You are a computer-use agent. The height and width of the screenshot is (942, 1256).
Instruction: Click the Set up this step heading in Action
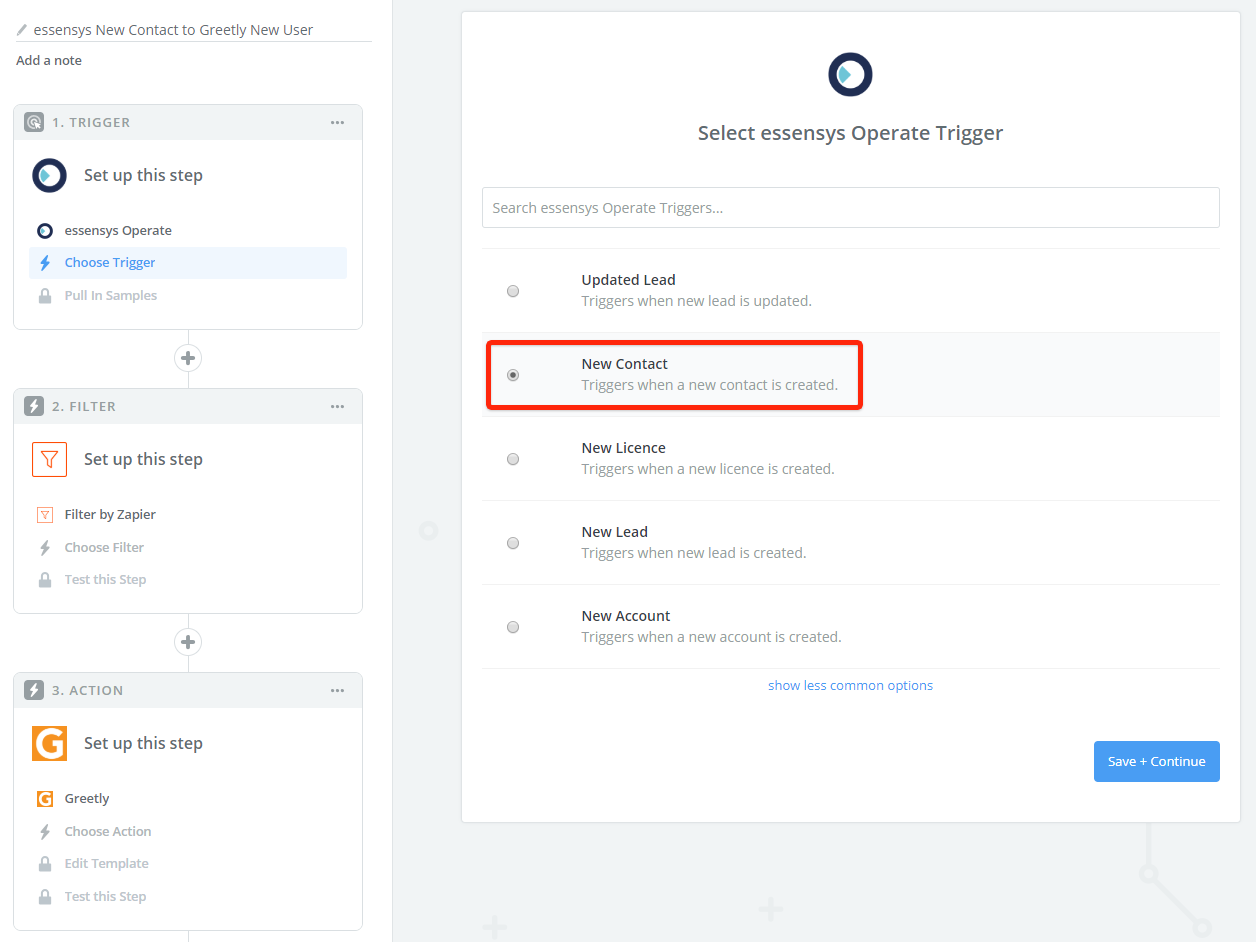[143, 743]
